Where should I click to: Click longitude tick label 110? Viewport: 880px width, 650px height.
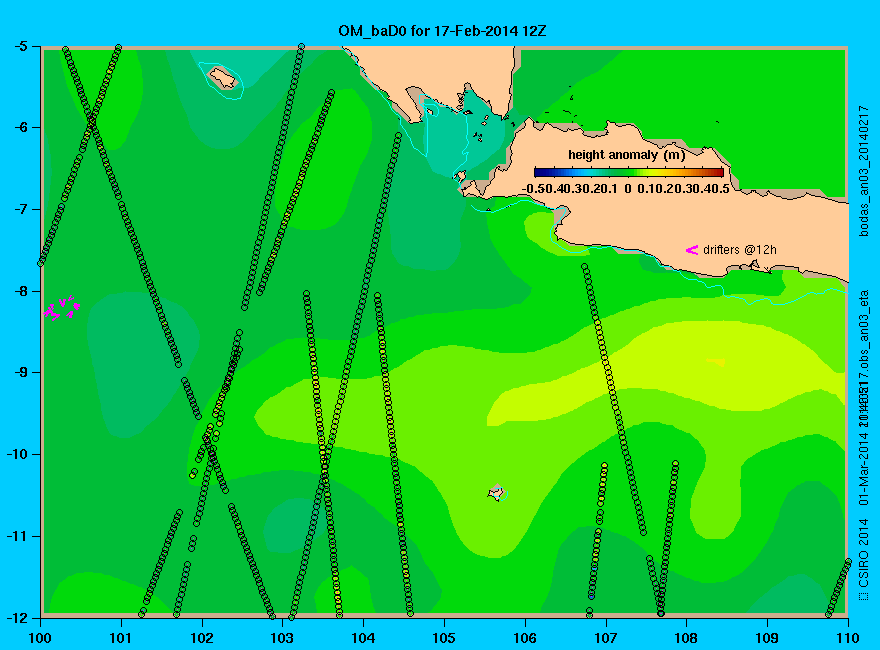point(848,638)
